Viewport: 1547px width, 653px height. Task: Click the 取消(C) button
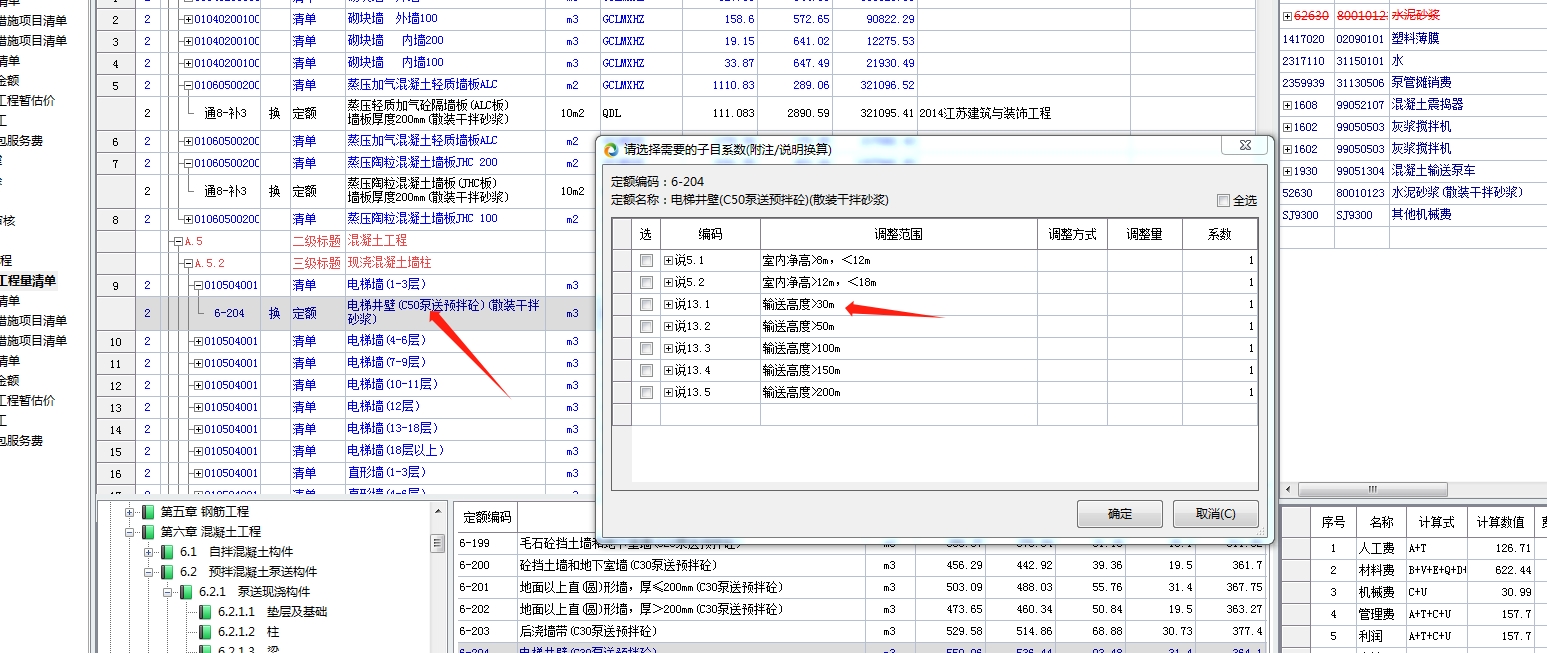point(1215,514)
